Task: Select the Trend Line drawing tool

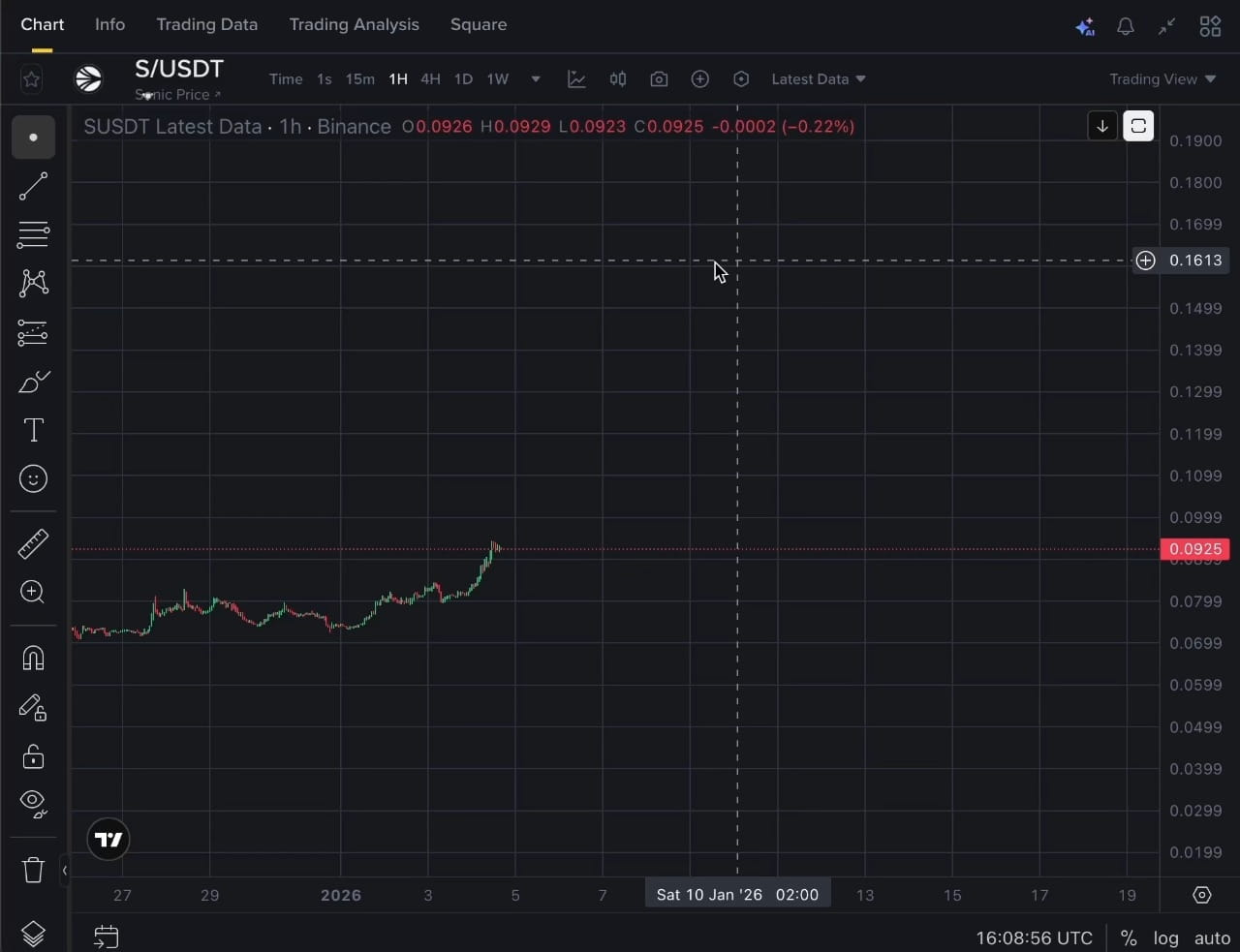Action: point(33,186)
